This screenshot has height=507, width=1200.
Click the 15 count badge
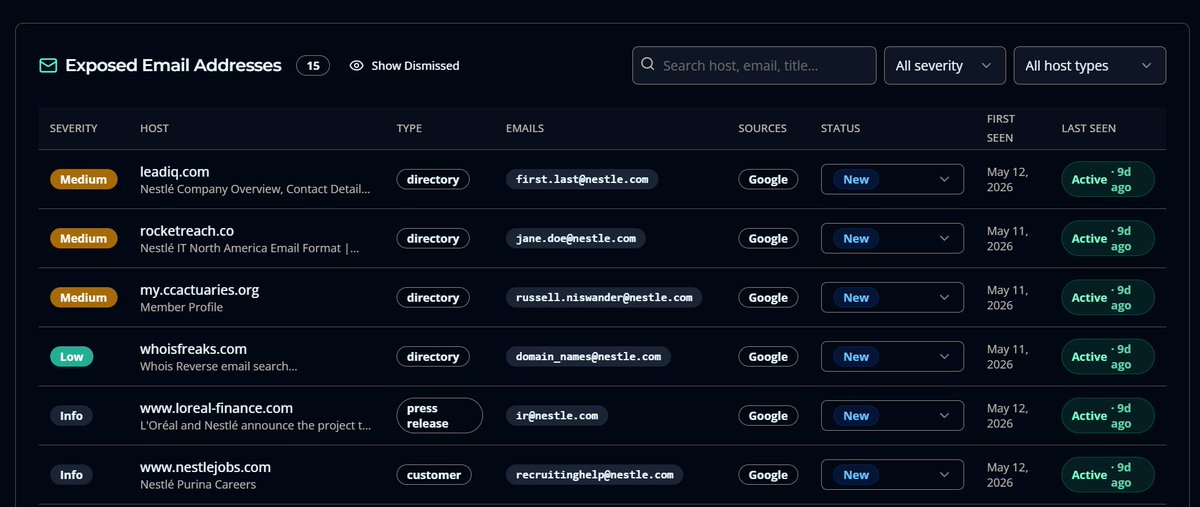coord(313,65)
